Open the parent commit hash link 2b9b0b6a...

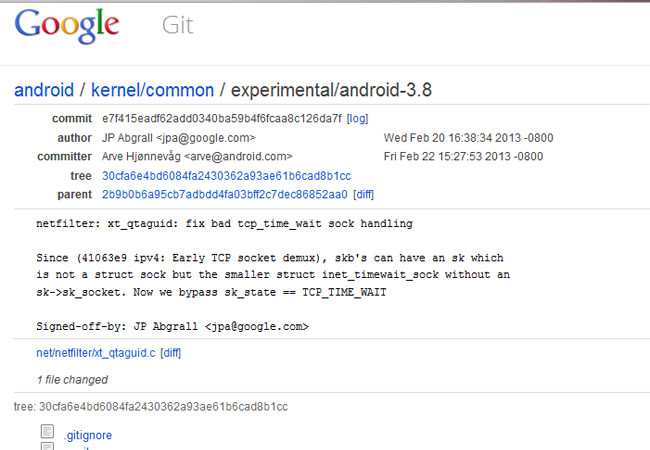(225, 195)
